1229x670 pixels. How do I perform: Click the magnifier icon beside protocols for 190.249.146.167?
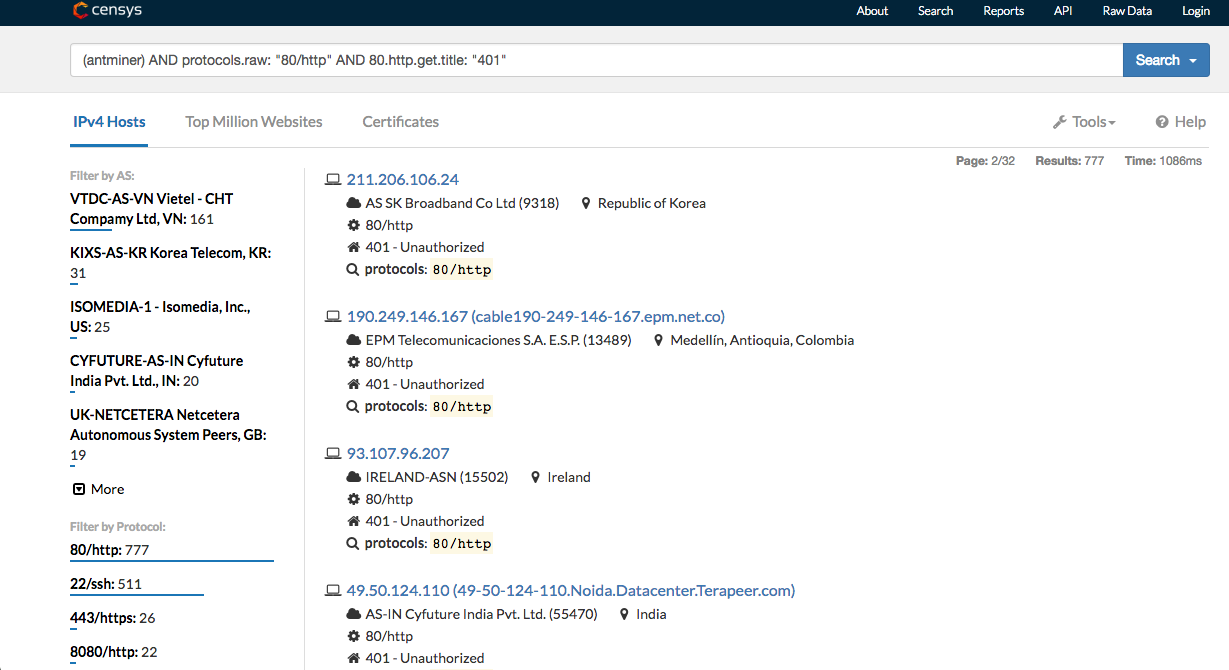point(353,408)
